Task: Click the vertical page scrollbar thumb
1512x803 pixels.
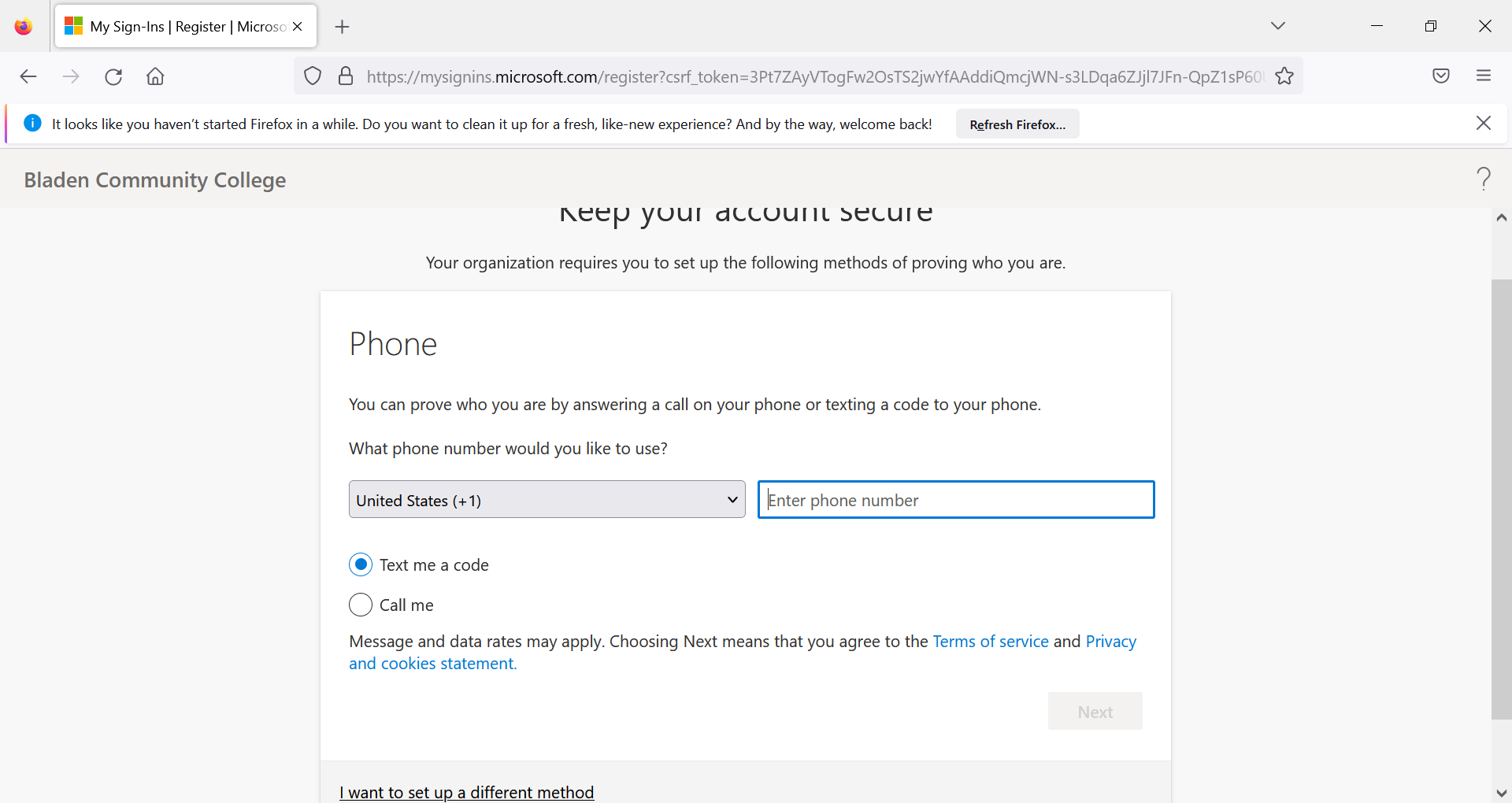Action: [x=1501, y=499]
